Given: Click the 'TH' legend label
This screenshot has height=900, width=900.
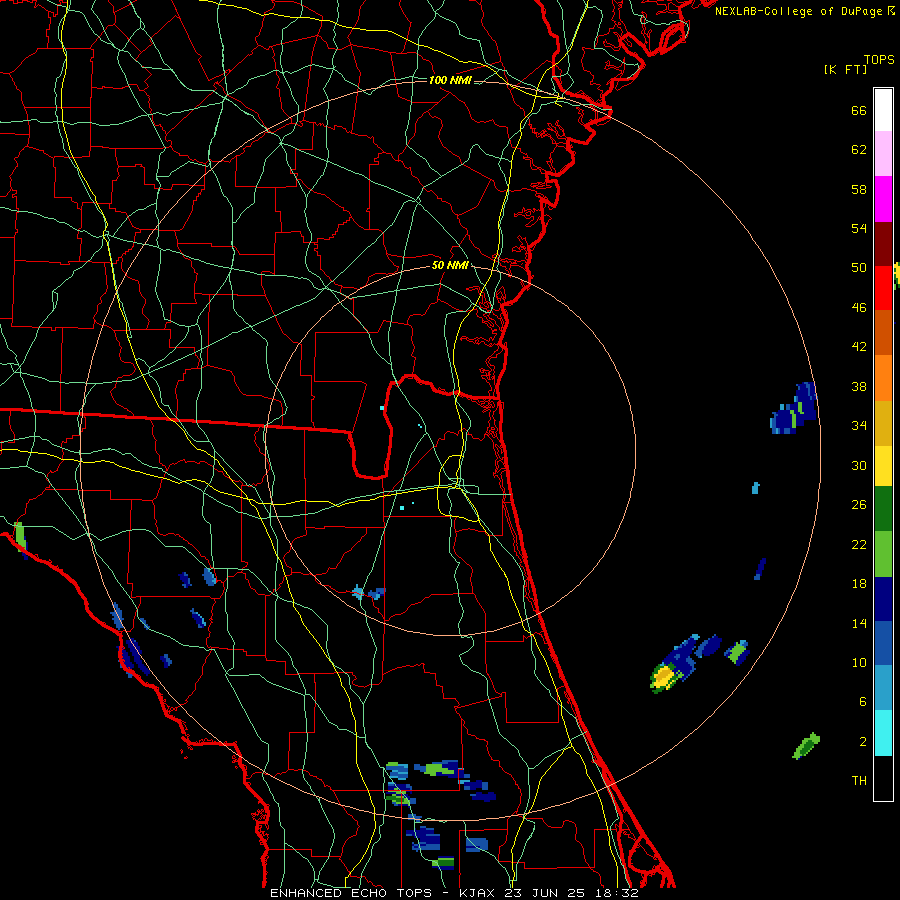Looking at the screenshot, I should [x=859, y=781].
